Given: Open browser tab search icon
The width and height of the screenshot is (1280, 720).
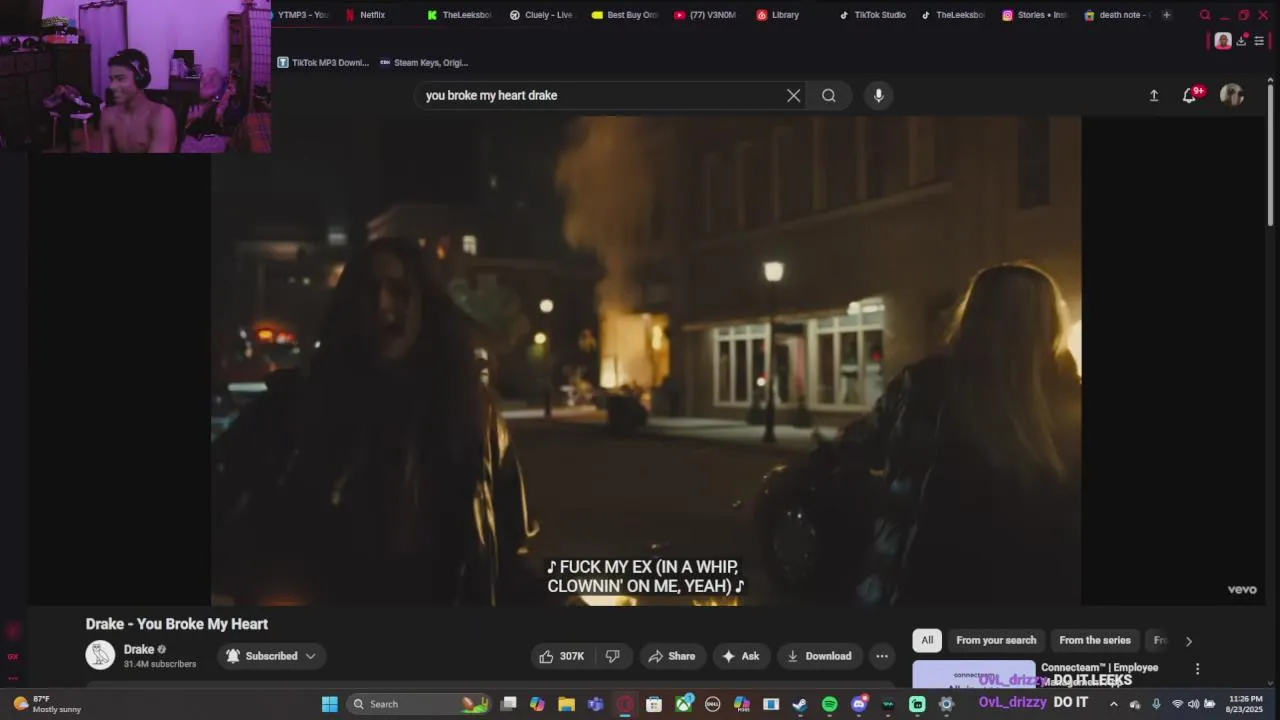Looking at the screenshot, I should click(1204, 15).
